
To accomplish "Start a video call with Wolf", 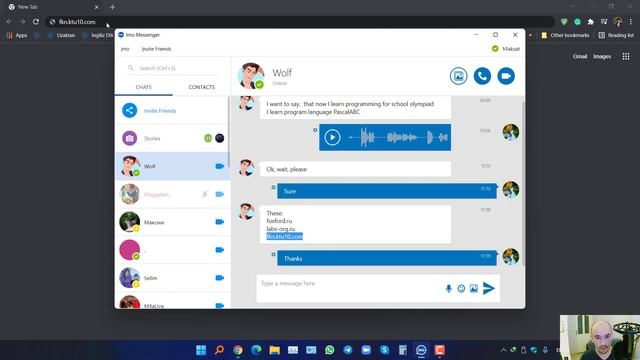I will point(506,76).
